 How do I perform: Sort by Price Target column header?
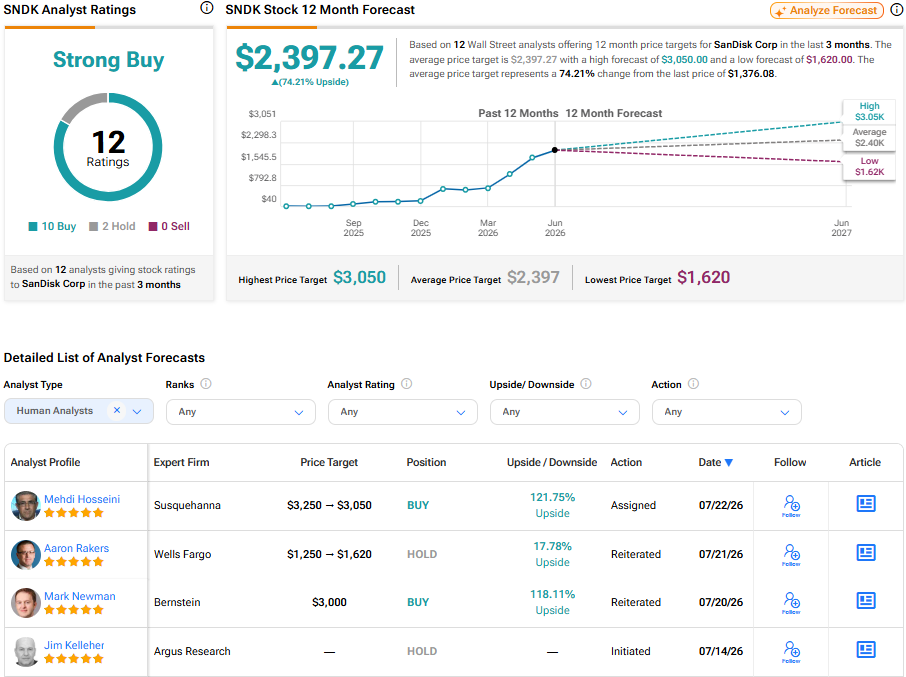(329, 462)
